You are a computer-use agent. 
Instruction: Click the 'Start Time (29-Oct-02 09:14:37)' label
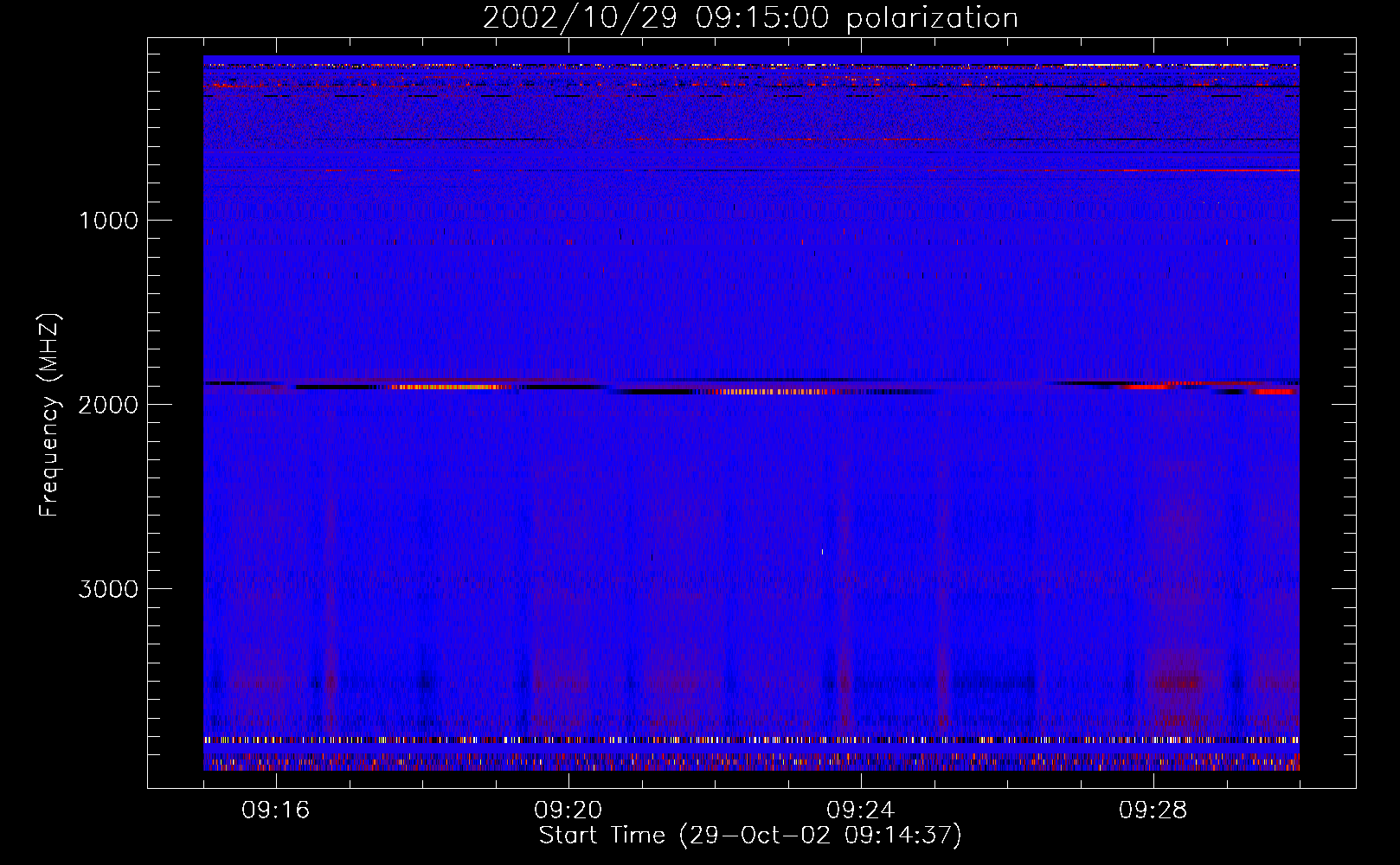coord(750,836)
